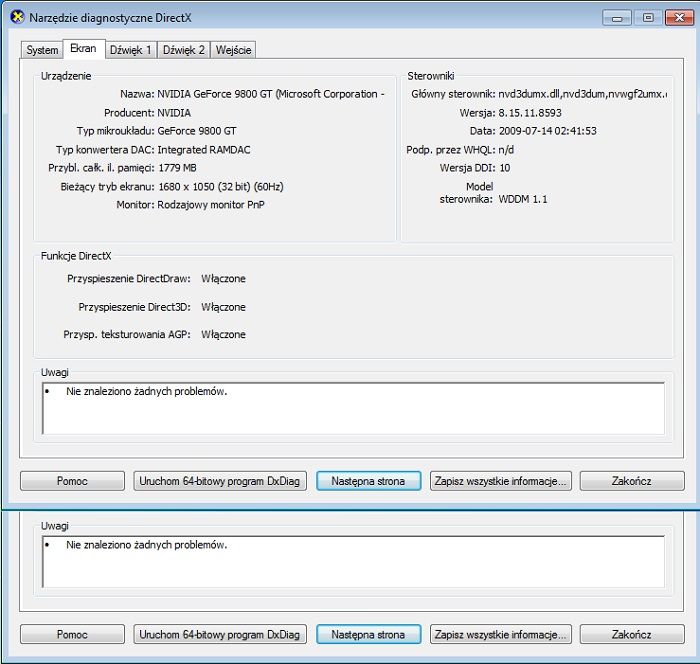Click Następna strona in the upper window
Viewport: 700px width, 664px height.
(x=368, y=481)
